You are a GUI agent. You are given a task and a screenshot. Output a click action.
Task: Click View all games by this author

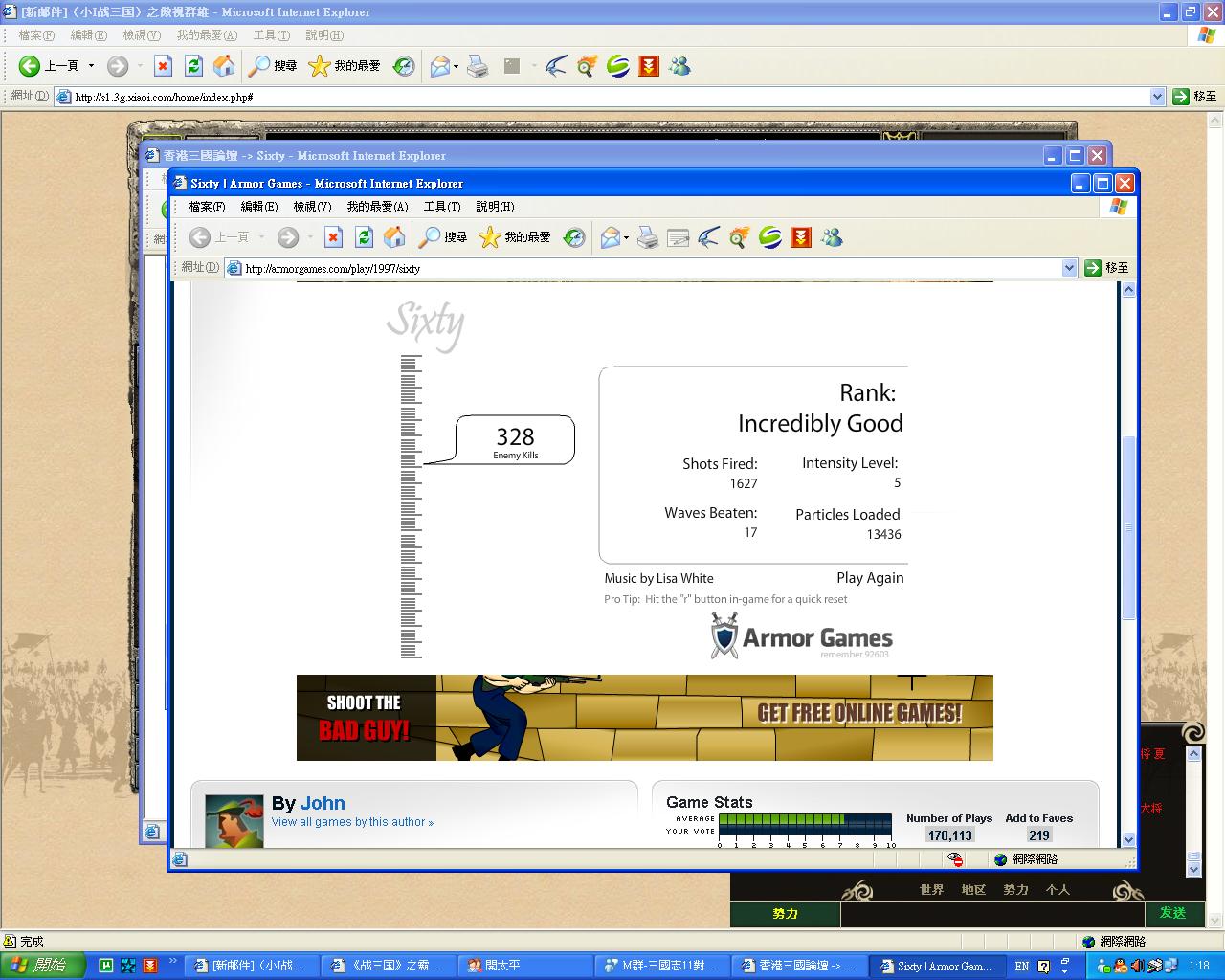[352, 822]
